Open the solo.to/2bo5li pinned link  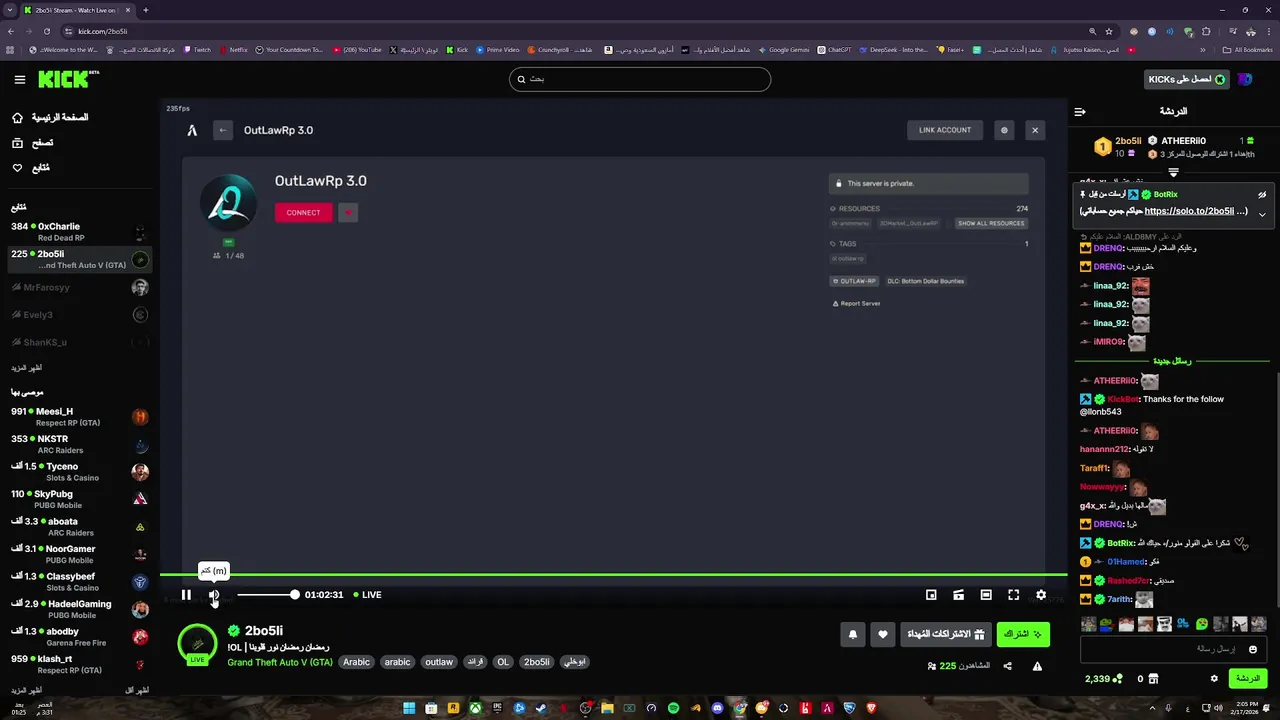(1189, 211)
